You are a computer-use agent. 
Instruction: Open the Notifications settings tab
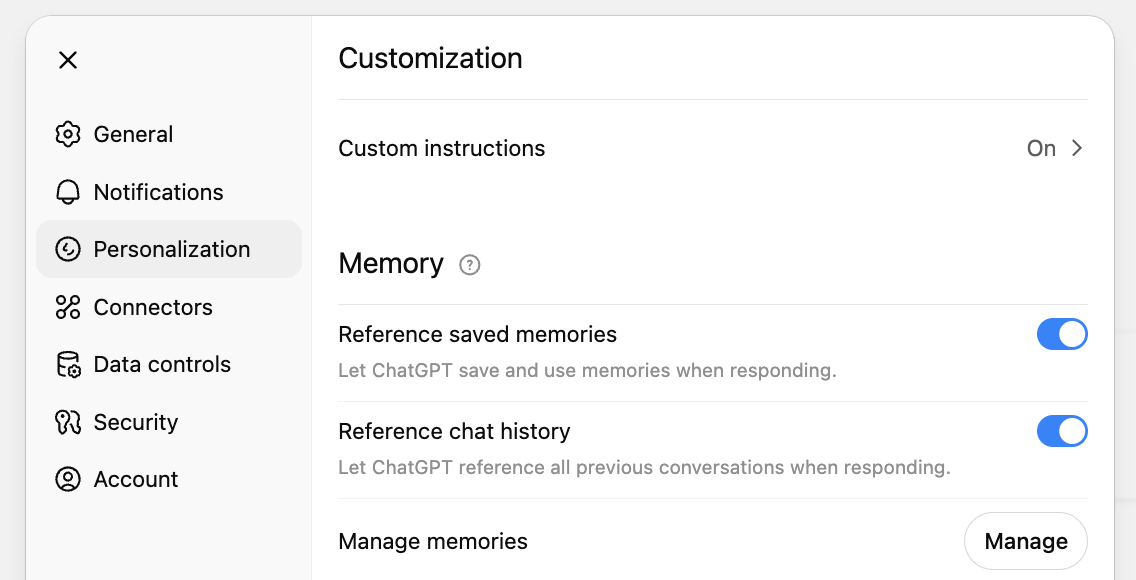[x=158, y=192]
